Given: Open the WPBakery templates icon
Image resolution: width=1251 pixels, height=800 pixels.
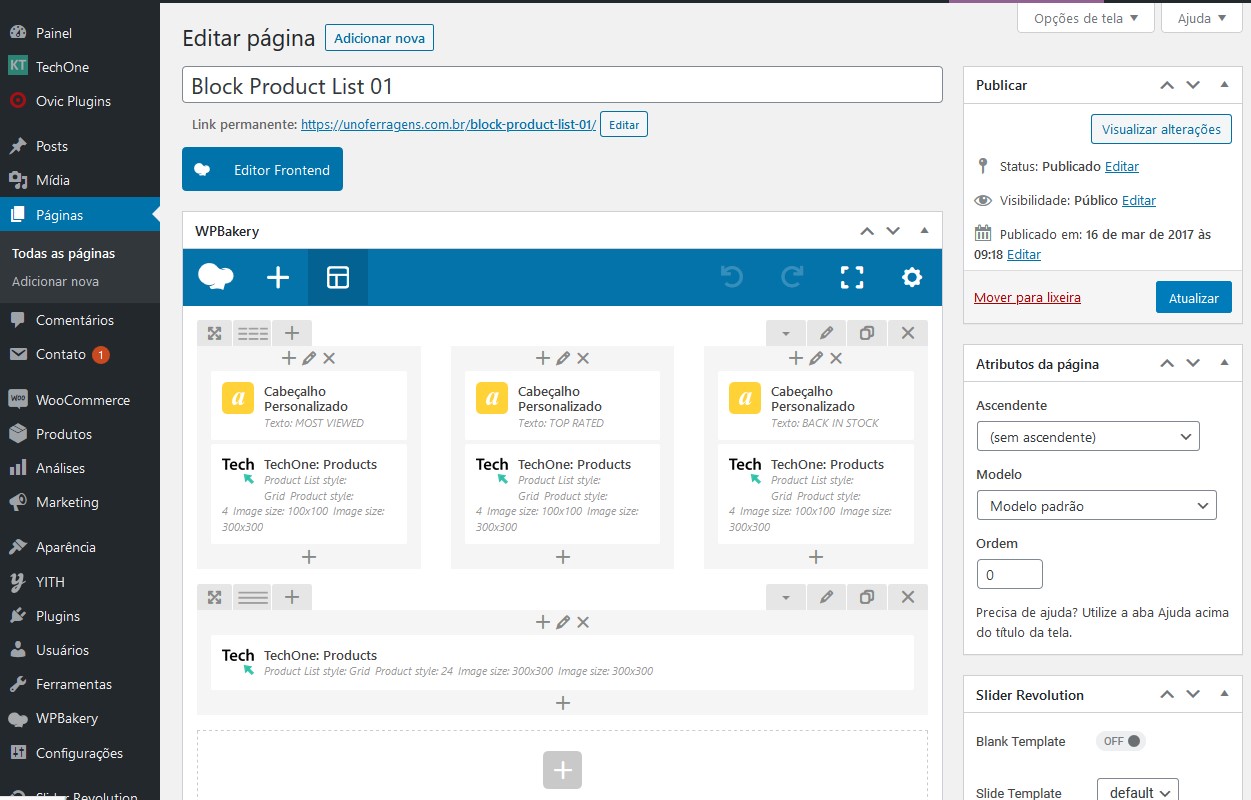Looking at the screenshot, I should pyautogui.click(x=338, y=277).
